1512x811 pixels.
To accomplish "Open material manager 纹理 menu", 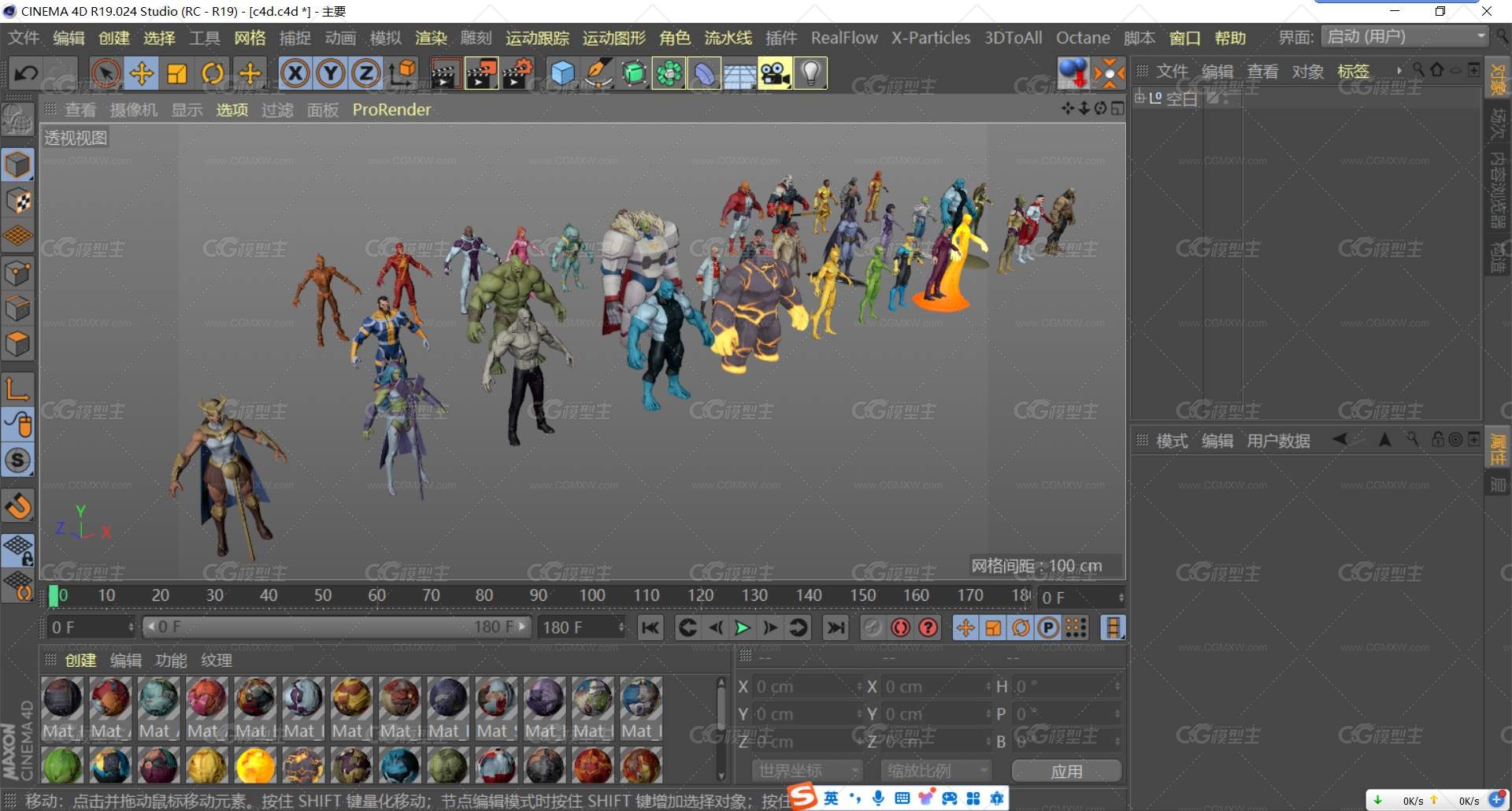I will [x=217, y=661].
